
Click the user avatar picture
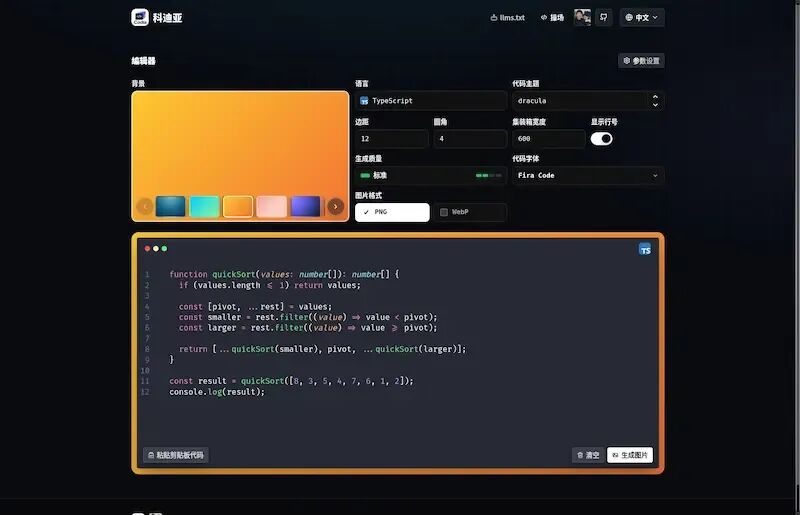click(x=582, y=17)
